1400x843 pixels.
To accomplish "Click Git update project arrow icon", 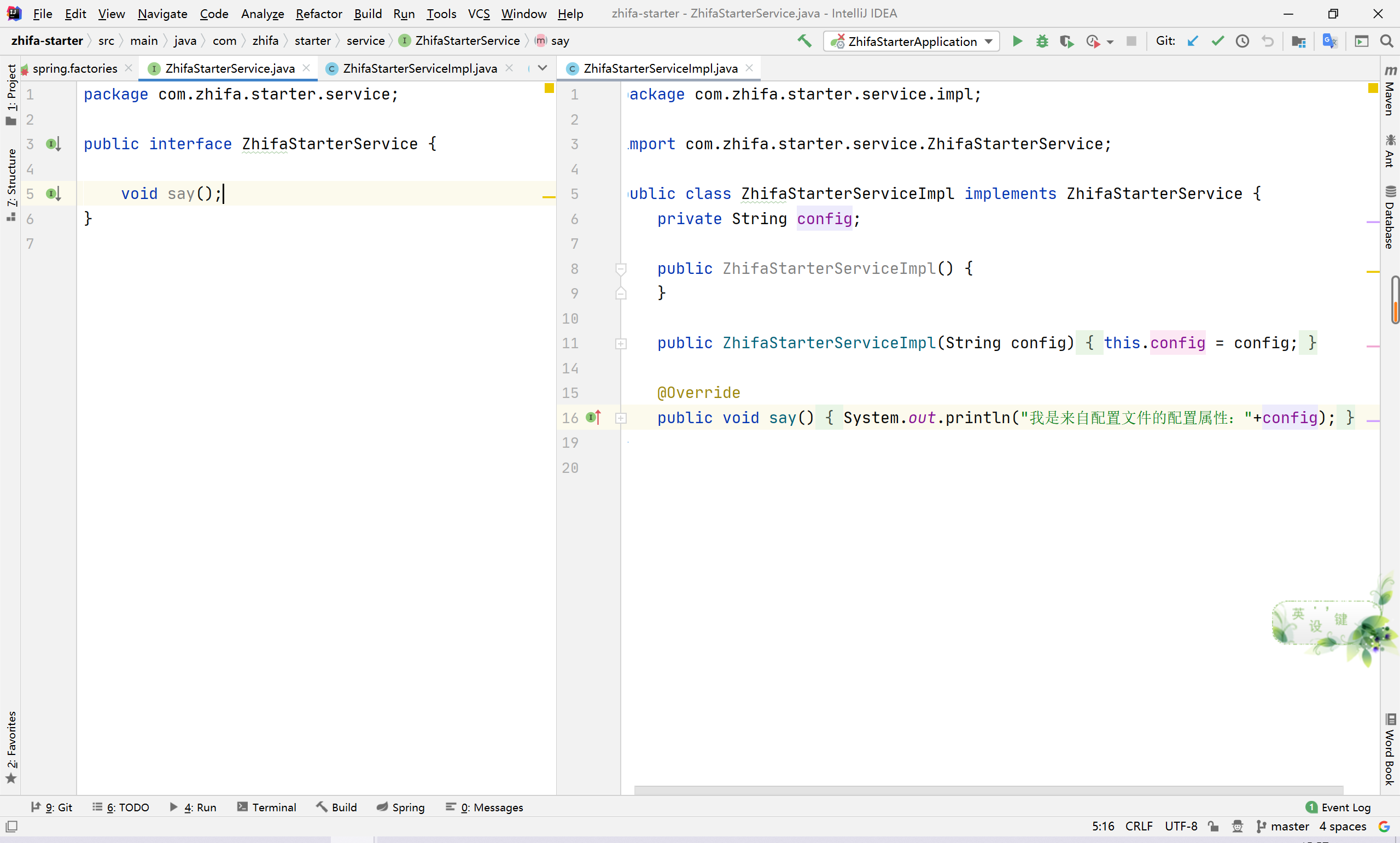I will (x=1193, y=41).
